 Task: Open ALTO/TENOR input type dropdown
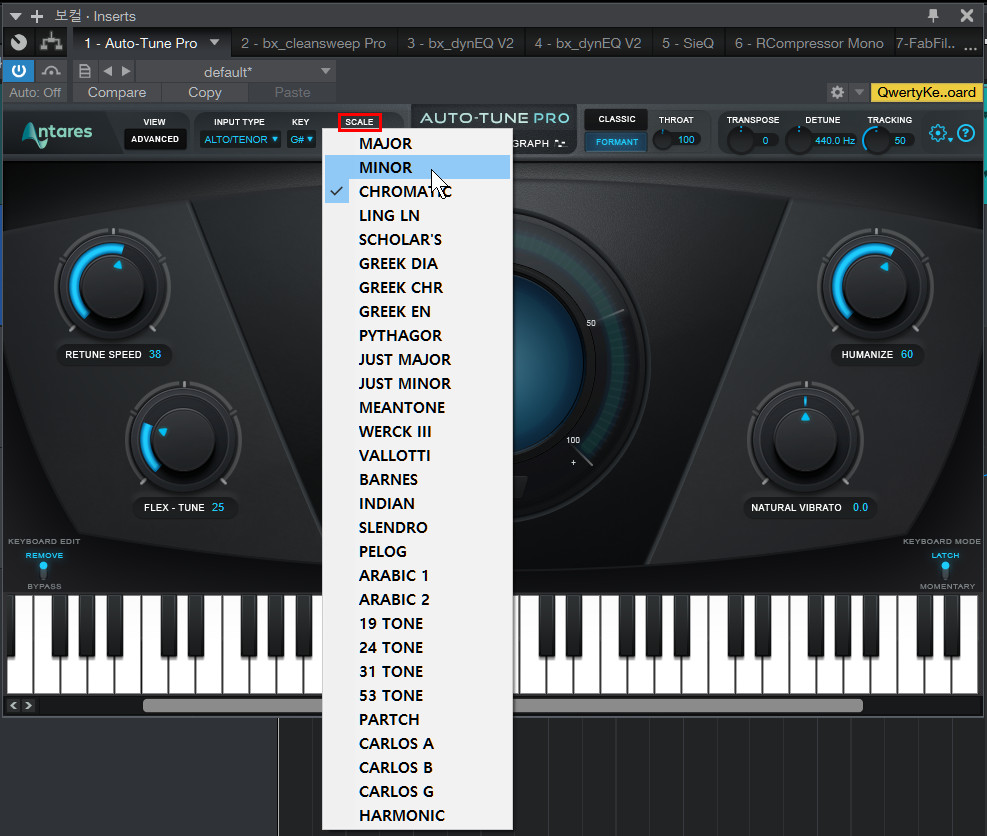click(x=240, y=139)
